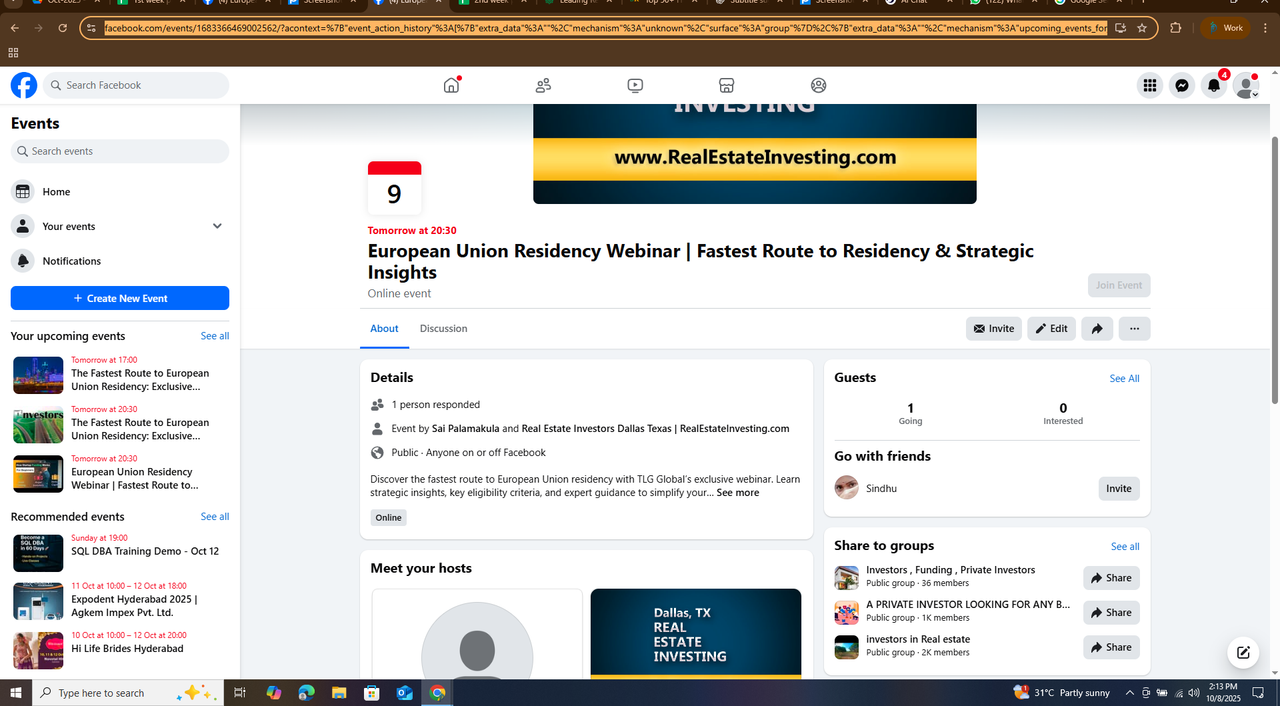Image resolution: width=1280 pixels, height=706 pixels.
Task: Click Create New Event button
Action: (x=120, y=298)
